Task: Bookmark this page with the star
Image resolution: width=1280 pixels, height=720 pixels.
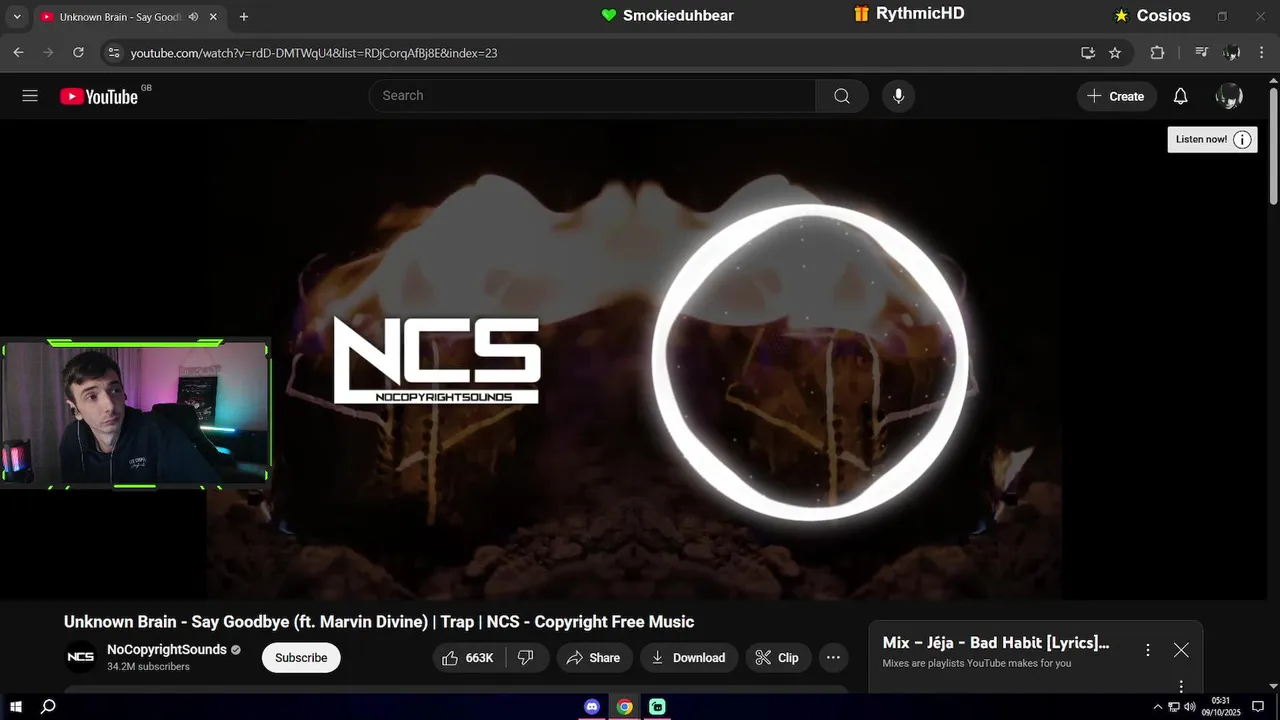Action: pos(1115,53)
